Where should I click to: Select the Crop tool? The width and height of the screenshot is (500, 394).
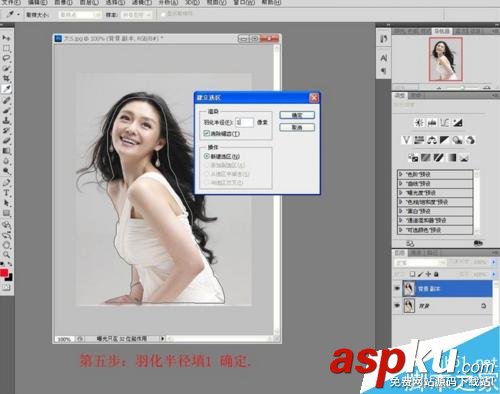(6, 78)
